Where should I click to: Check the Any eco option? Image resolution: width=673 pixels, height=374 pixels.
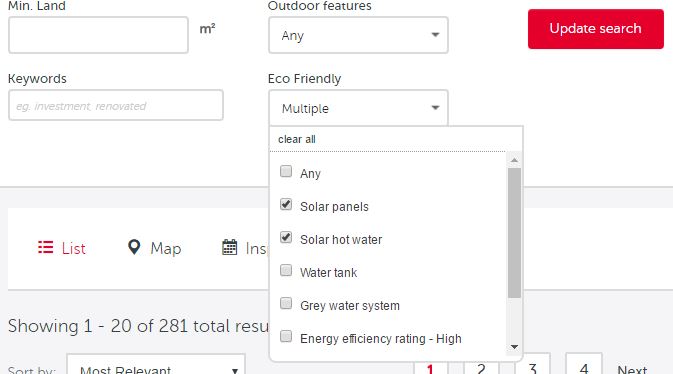pyautogui.click(x=286, y=171)
